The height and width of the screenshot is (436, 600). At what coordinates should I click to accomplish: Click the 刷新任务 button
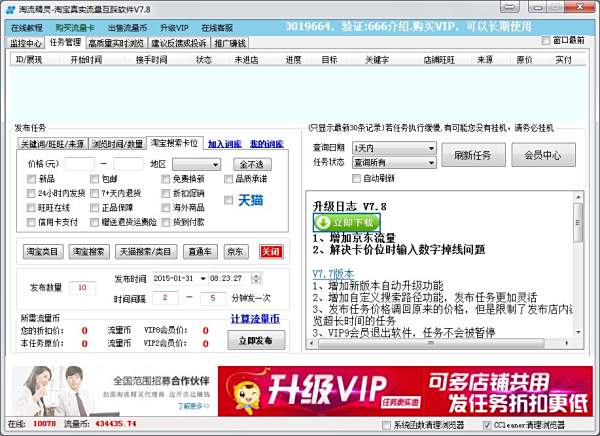click(473, 155)
